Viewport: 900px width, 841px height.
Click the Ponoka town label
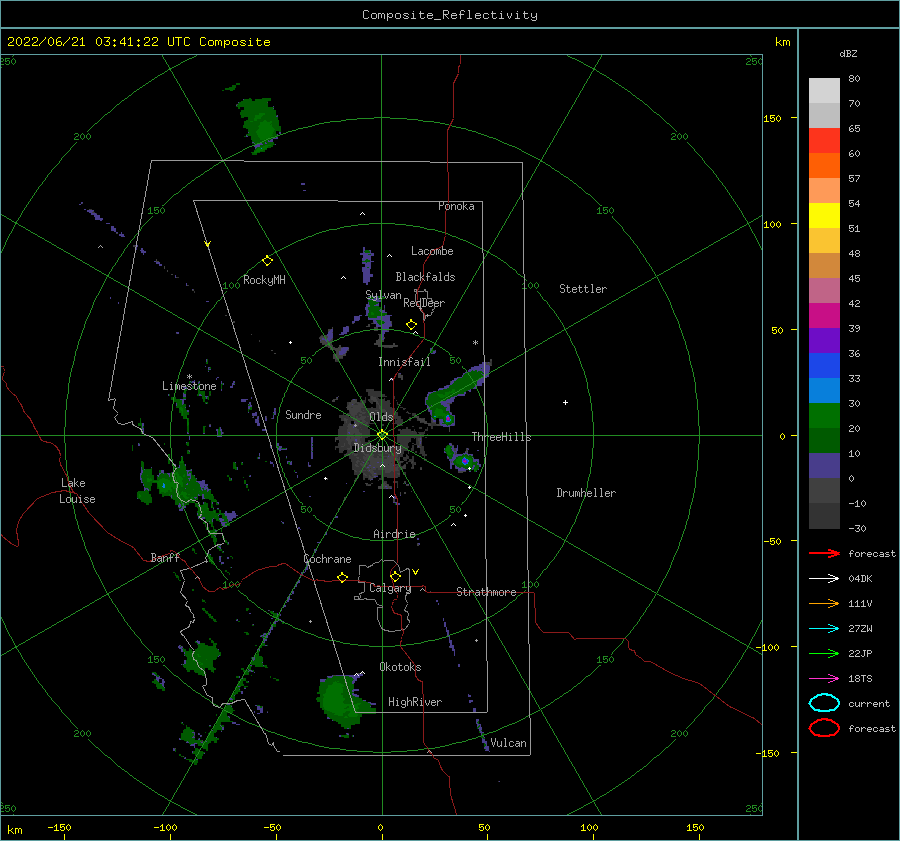[x=456, y=206]
